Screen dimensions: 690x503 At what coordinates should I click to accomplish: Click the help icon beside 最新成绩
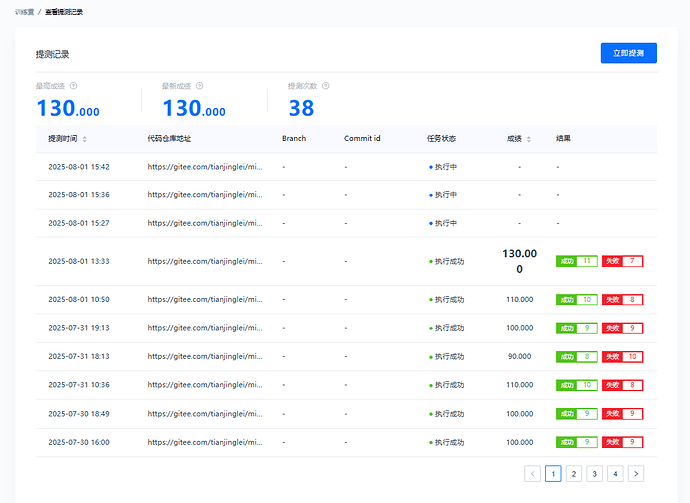tap(199, 86)
